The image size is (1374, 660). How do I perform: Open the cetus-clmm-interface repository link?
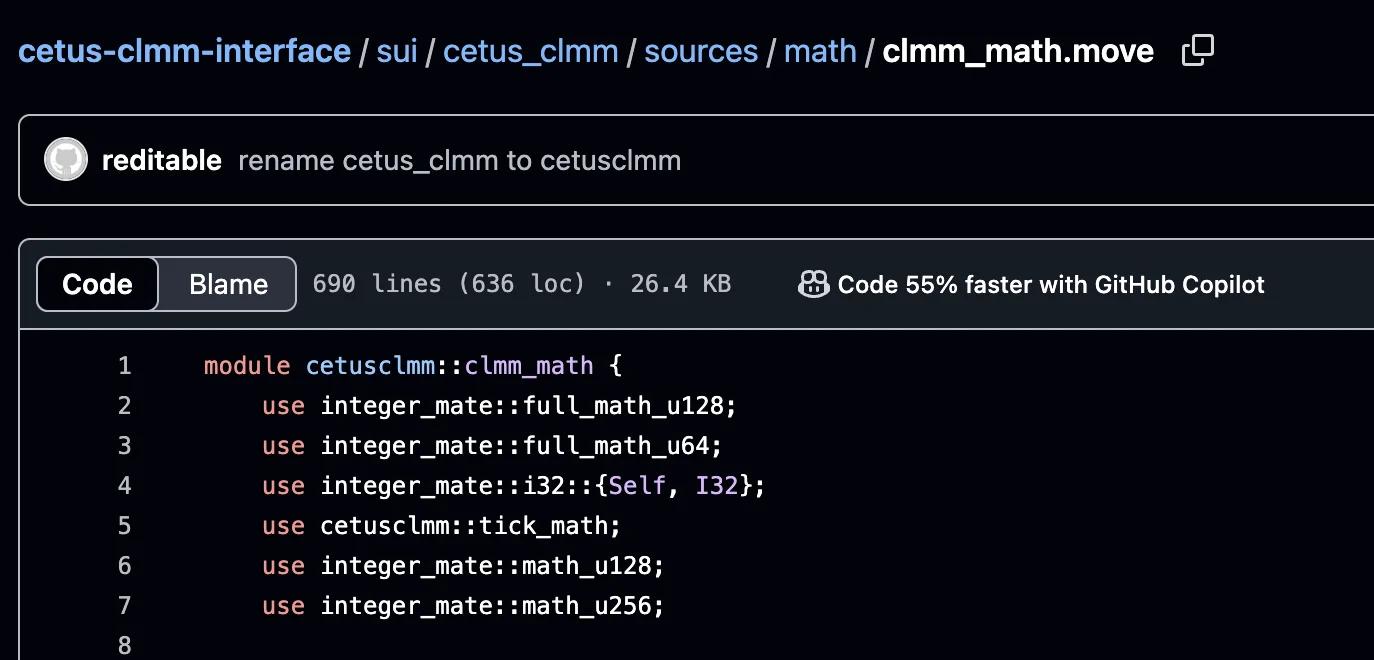(184, 51)
